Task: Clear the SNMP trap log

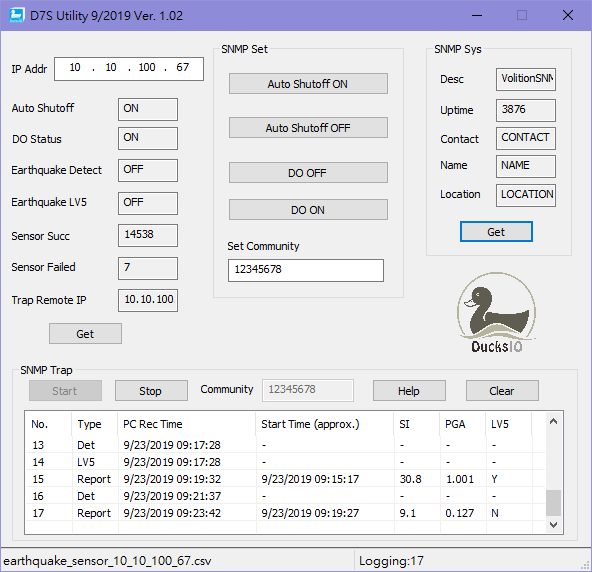Action: pos(502,390)
